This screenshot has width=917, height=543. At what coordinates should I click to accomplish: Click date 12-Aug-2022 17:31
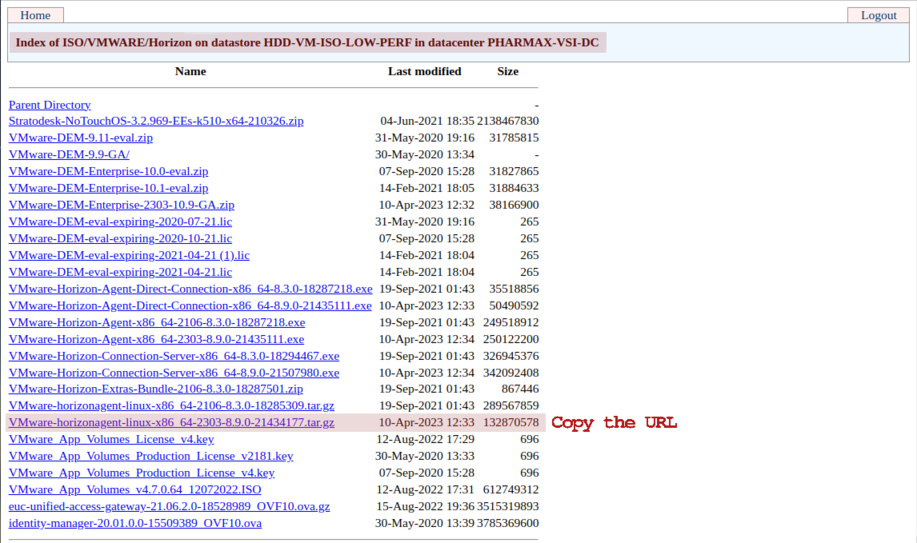pyautogui.click(x=425, y=490)
